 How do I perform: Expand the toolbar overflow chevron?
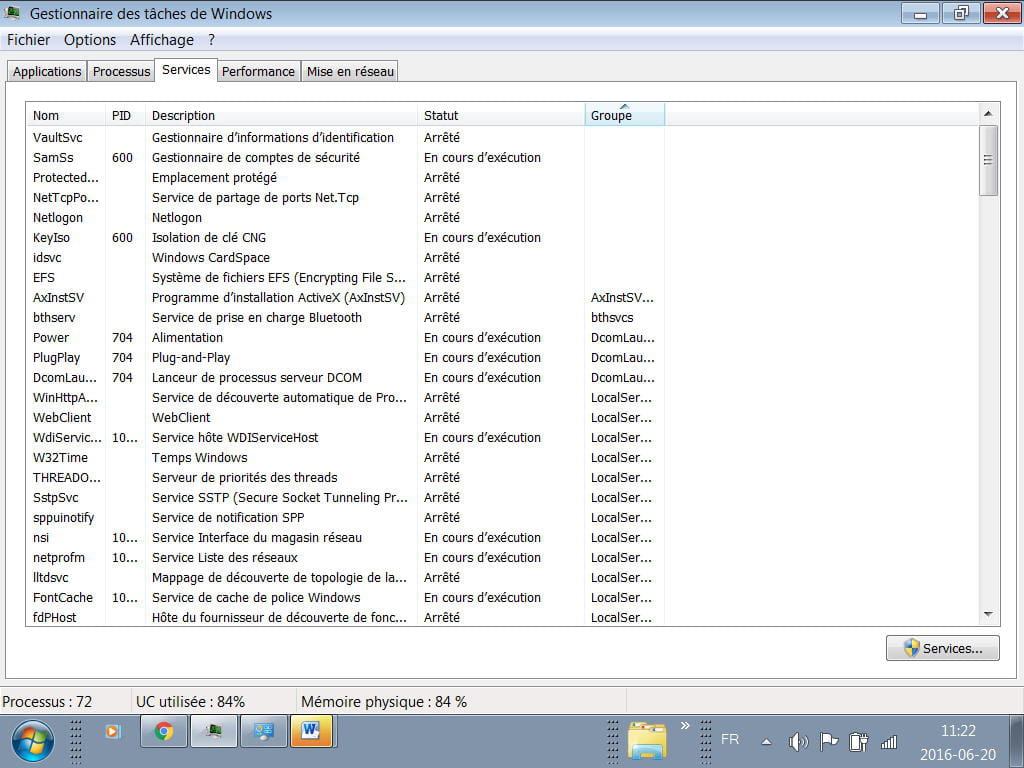685,726
